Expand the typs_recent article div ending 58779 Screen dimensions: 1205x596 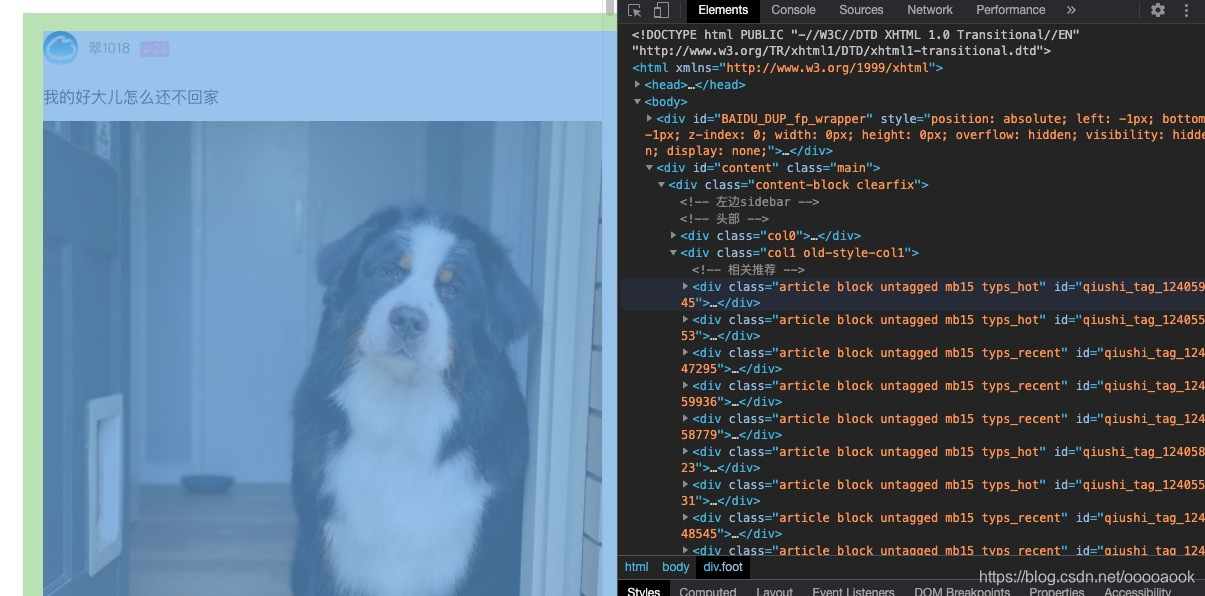(686, 418)
